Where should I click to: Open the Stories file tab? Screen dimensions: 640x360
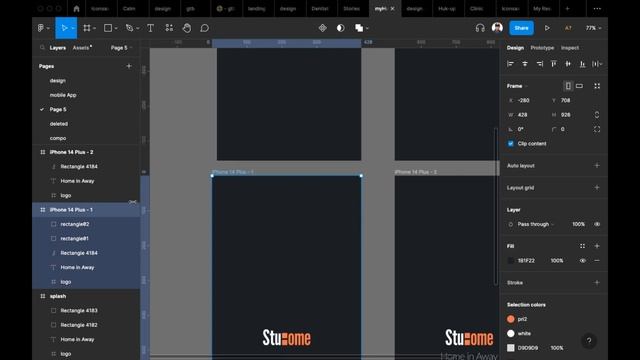tap(351, 9)
